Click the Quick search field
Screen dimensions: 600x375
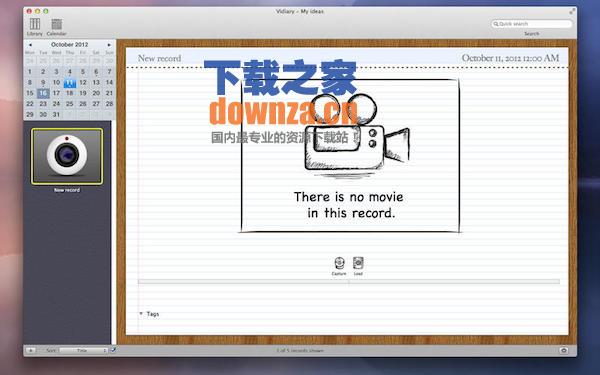click(532, 24)
